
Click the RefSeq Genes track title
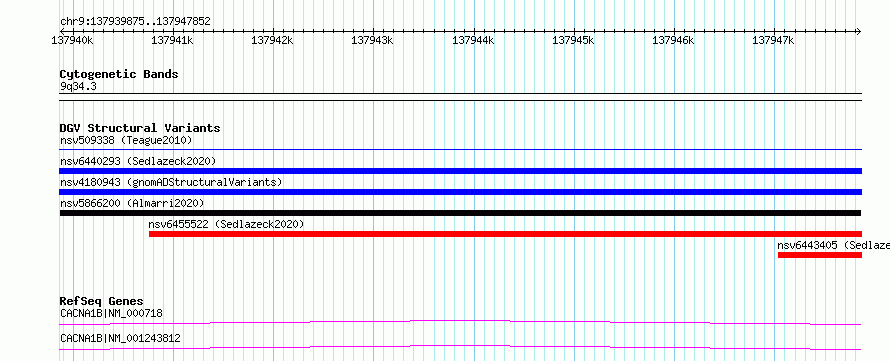102,301
